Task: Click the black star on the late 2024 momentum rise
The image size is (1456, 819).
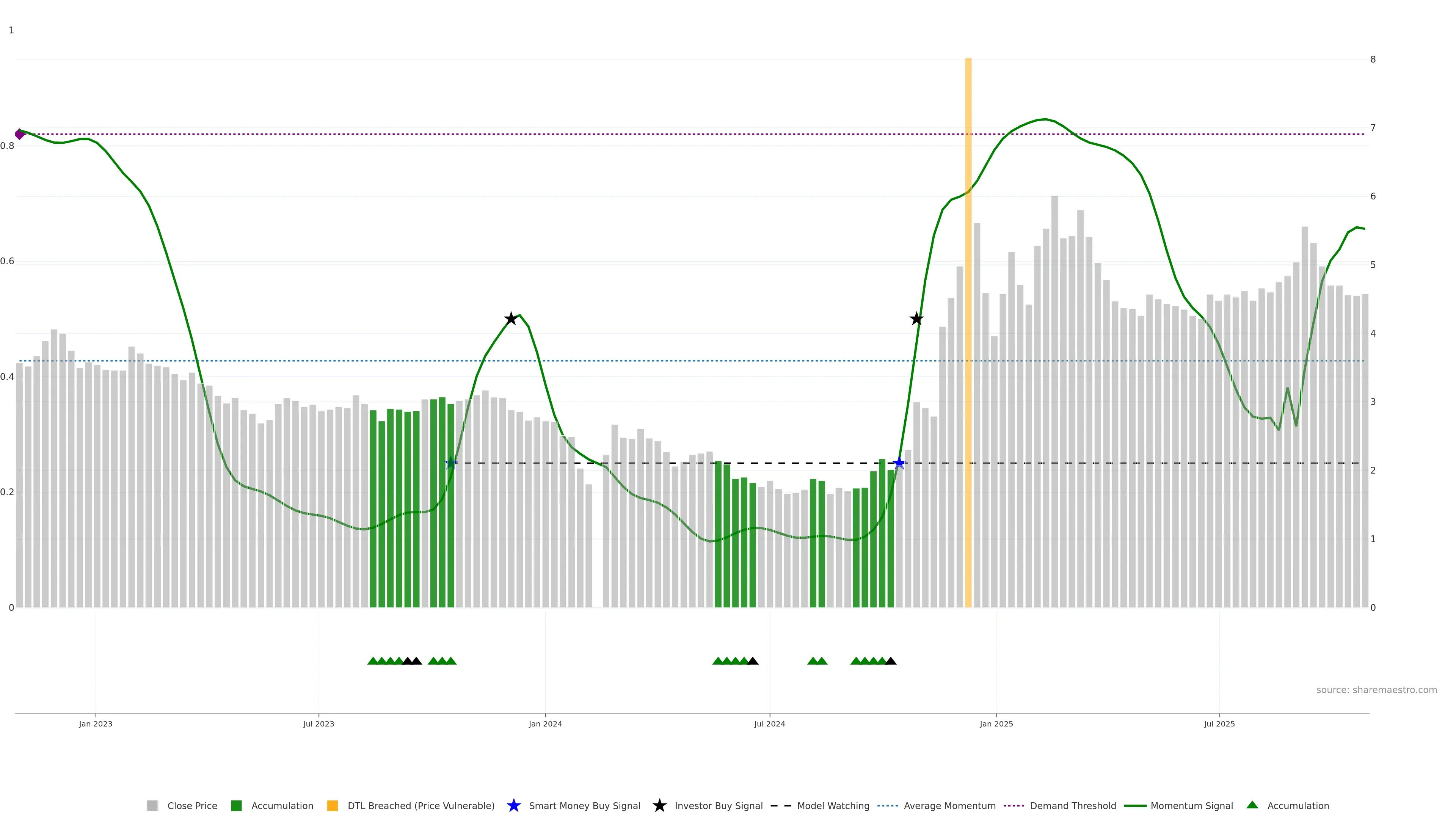Action: click(916, 319)
